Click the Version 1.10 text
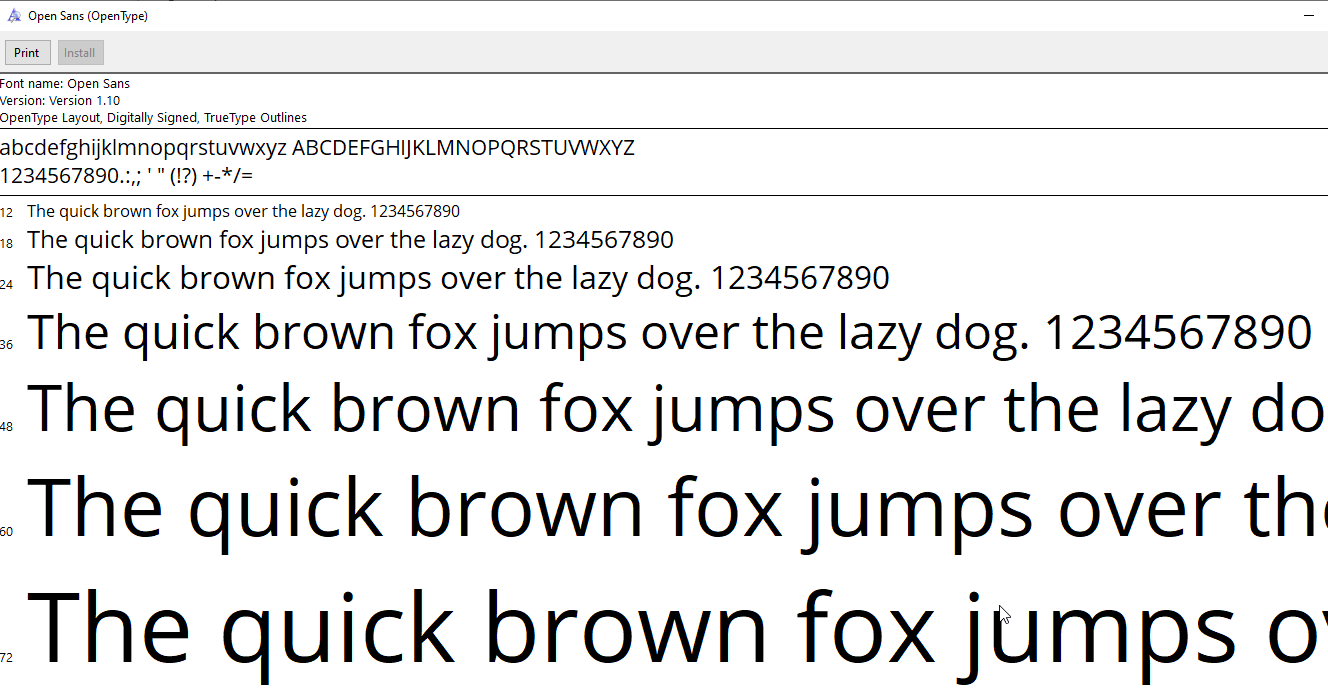Screen dimensions: 1328x698 59,100
